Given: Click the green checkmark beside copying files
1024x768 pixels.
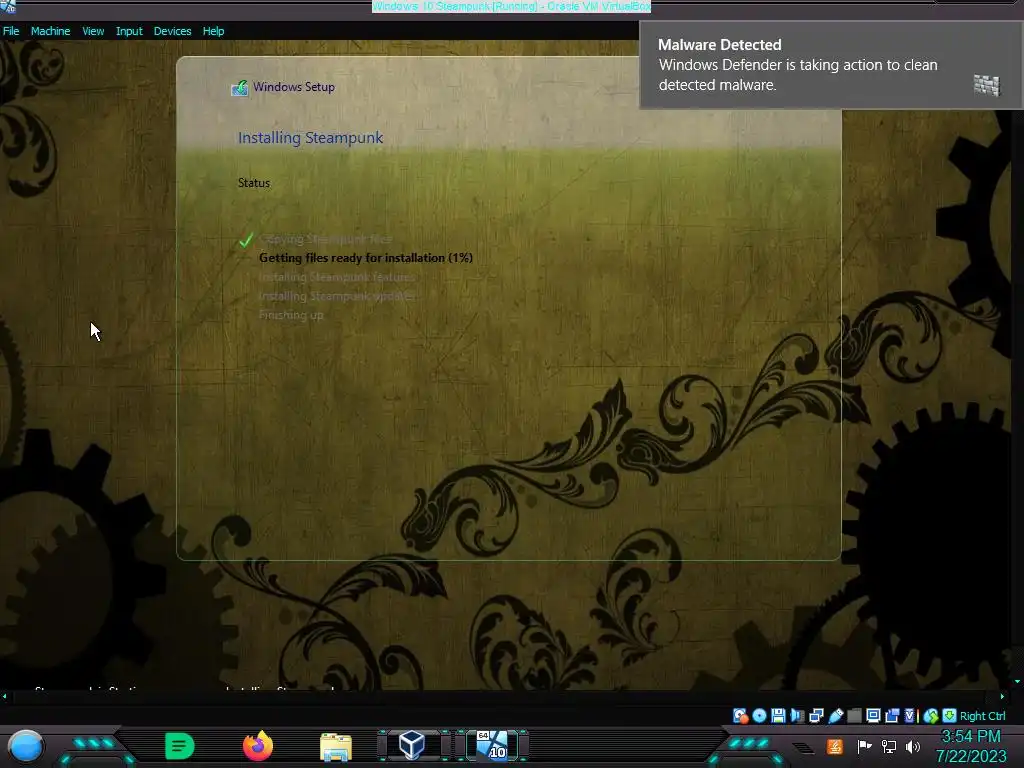Looking at the screenshot, I should tap(246, 240).
